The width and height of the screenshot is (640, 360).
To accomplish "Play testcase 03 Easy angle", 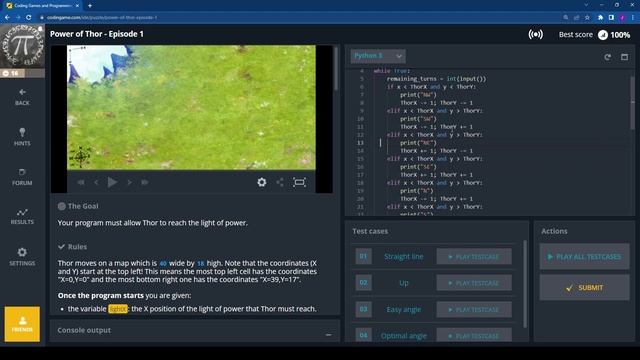I will click(474, 309).
